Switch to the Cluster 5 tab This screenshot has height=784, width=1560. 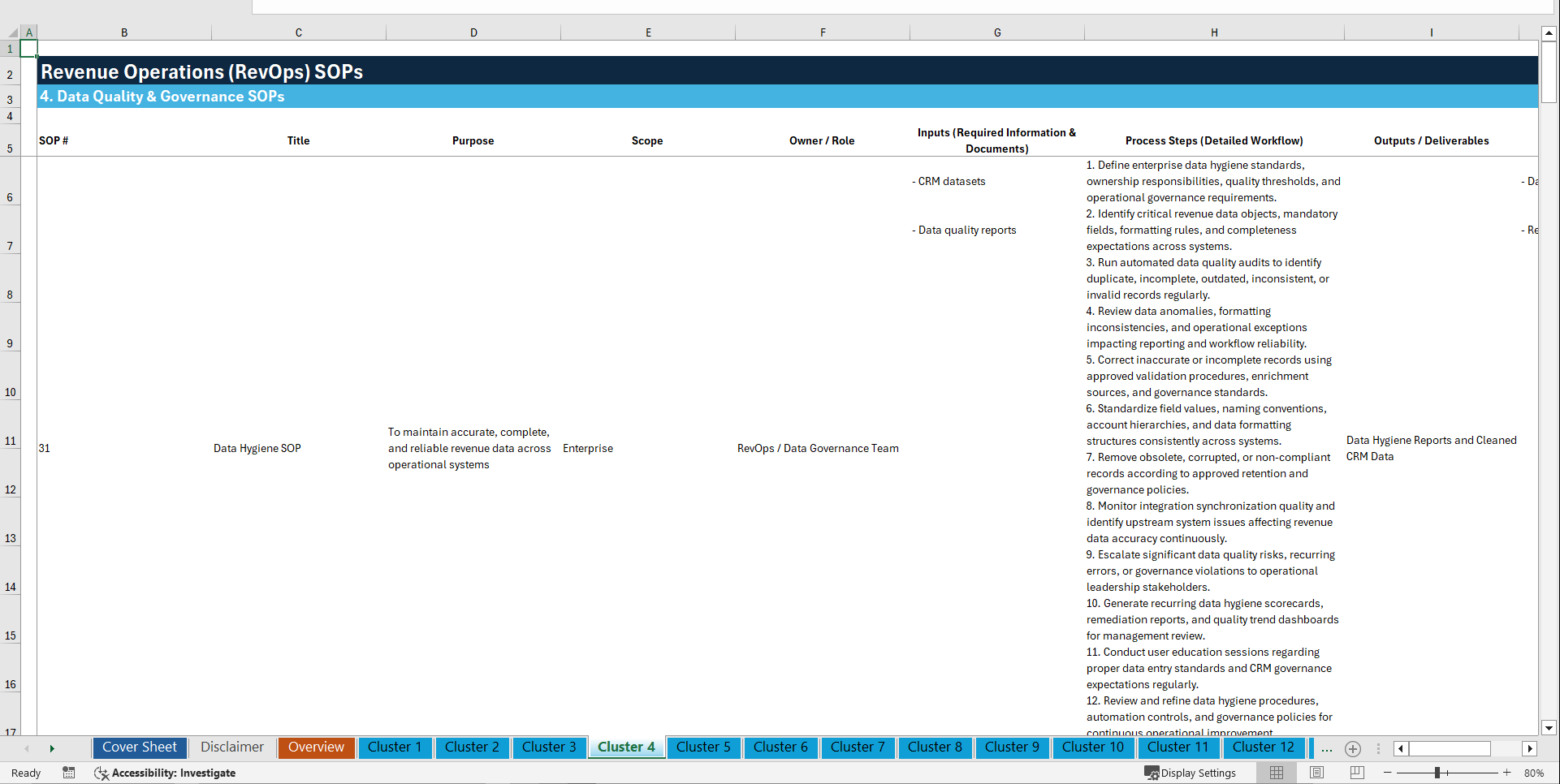[x=703, y=747]
